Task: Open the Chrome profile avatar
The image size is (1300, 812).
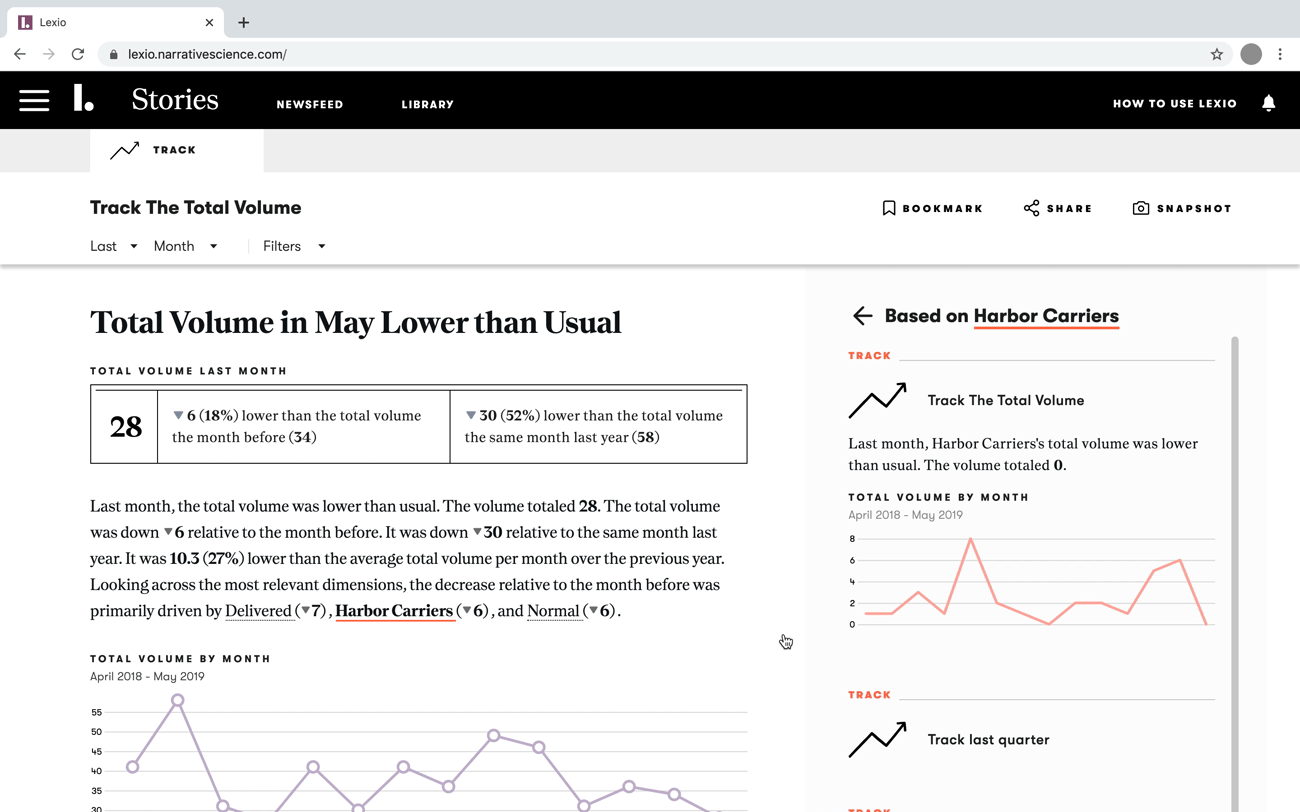Action: 1251,54
